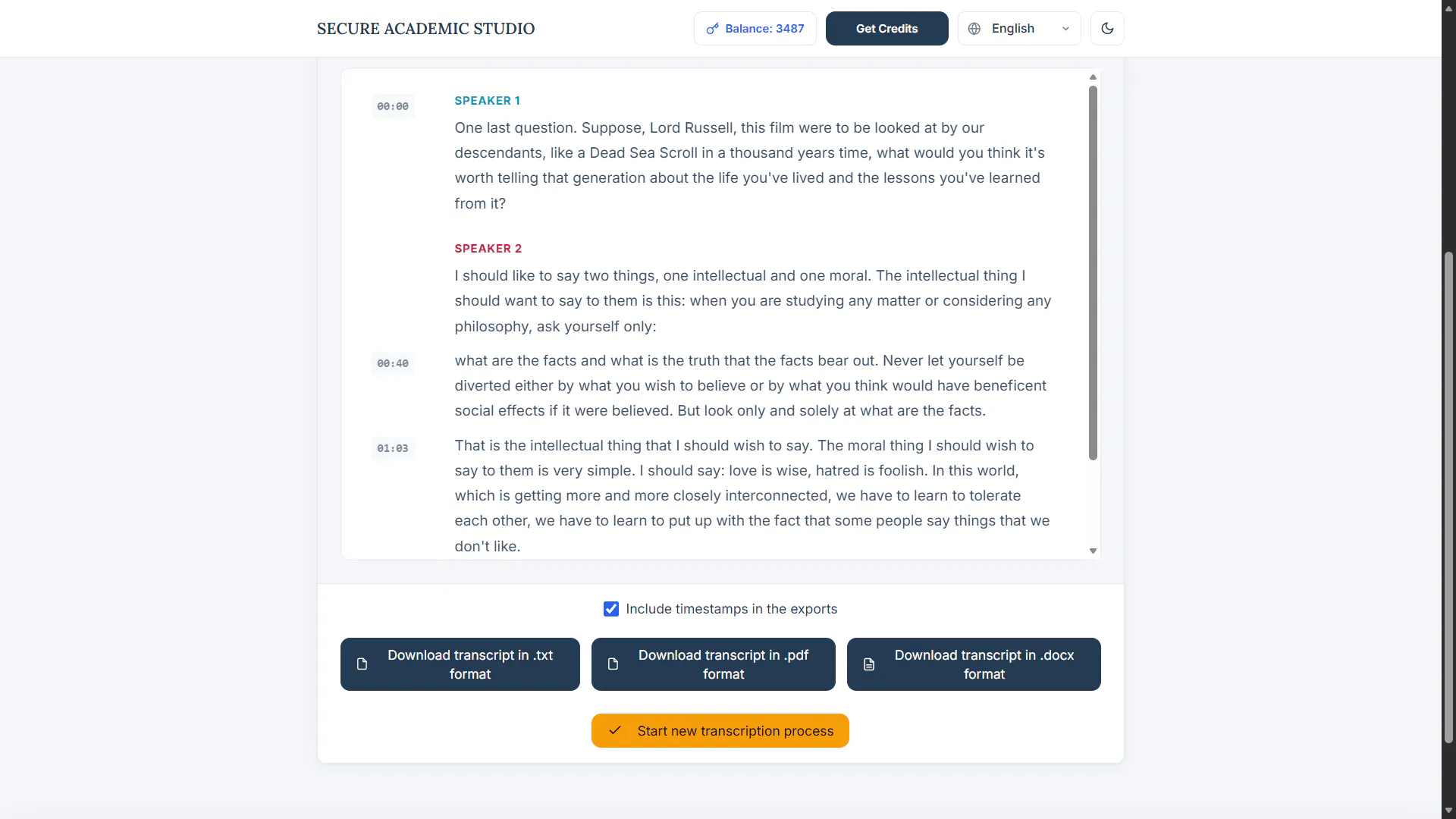Click file icon on .txt download button
1456x819 pixels.
(x=362, y=664)
